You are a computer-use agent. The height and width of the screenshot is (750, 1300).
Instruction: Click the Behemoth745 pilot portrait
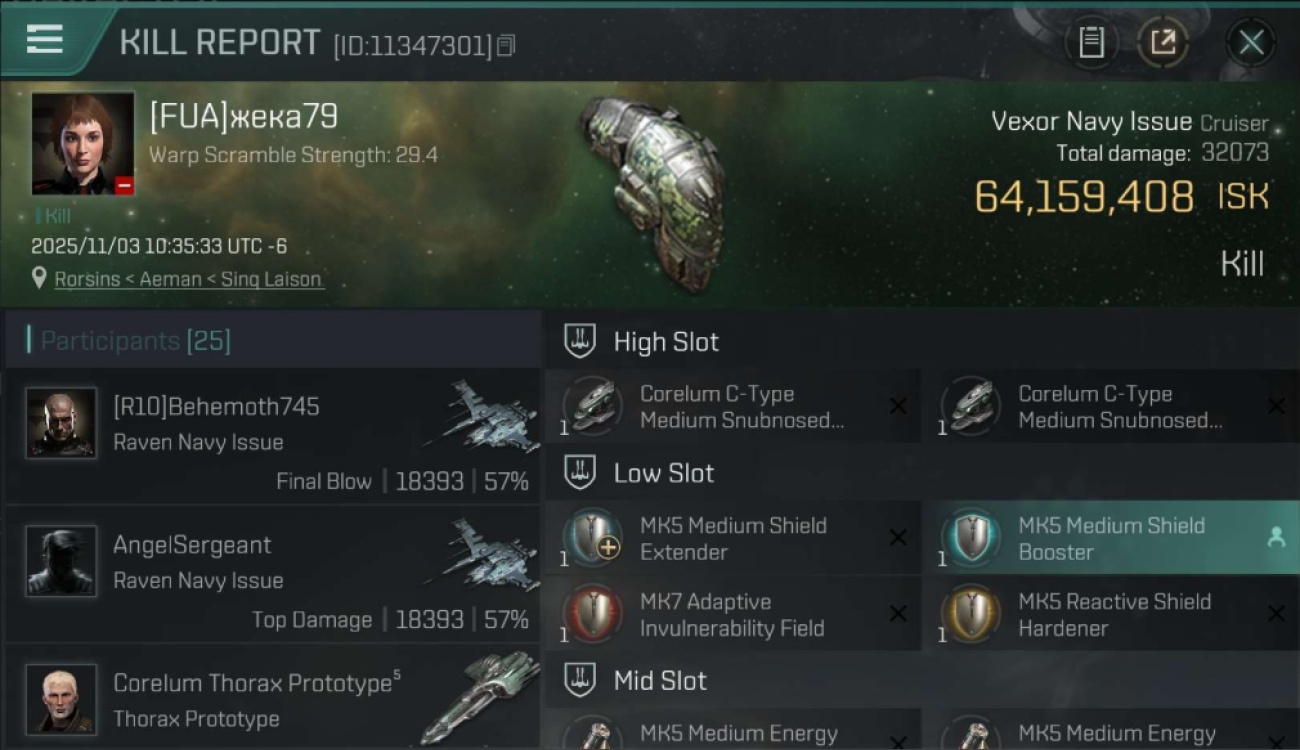click(62, 423)
